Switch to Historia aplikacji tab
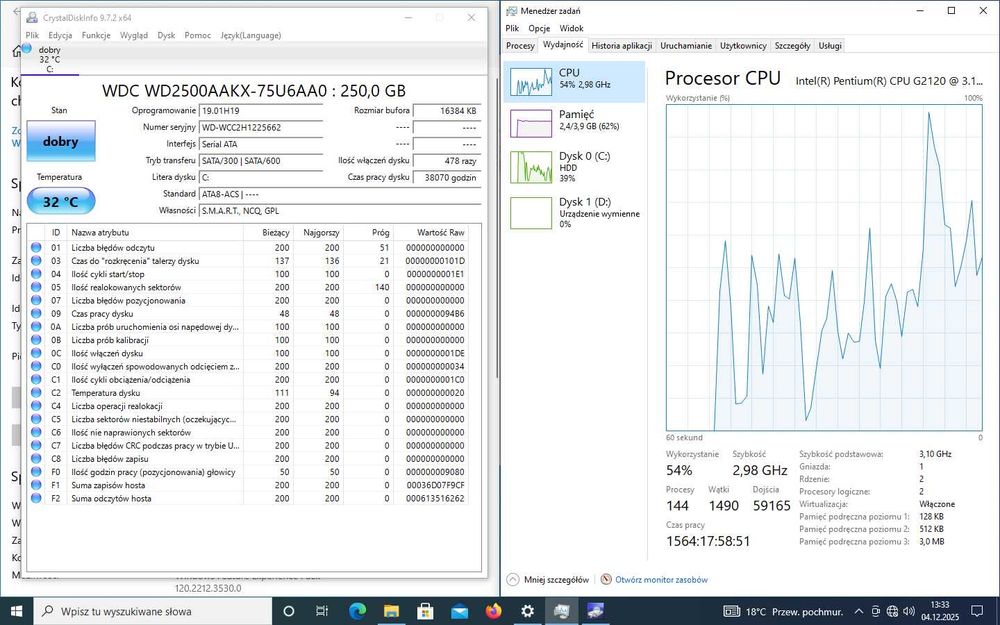This screenshot has width=1000, height=625. coord(621,46)
